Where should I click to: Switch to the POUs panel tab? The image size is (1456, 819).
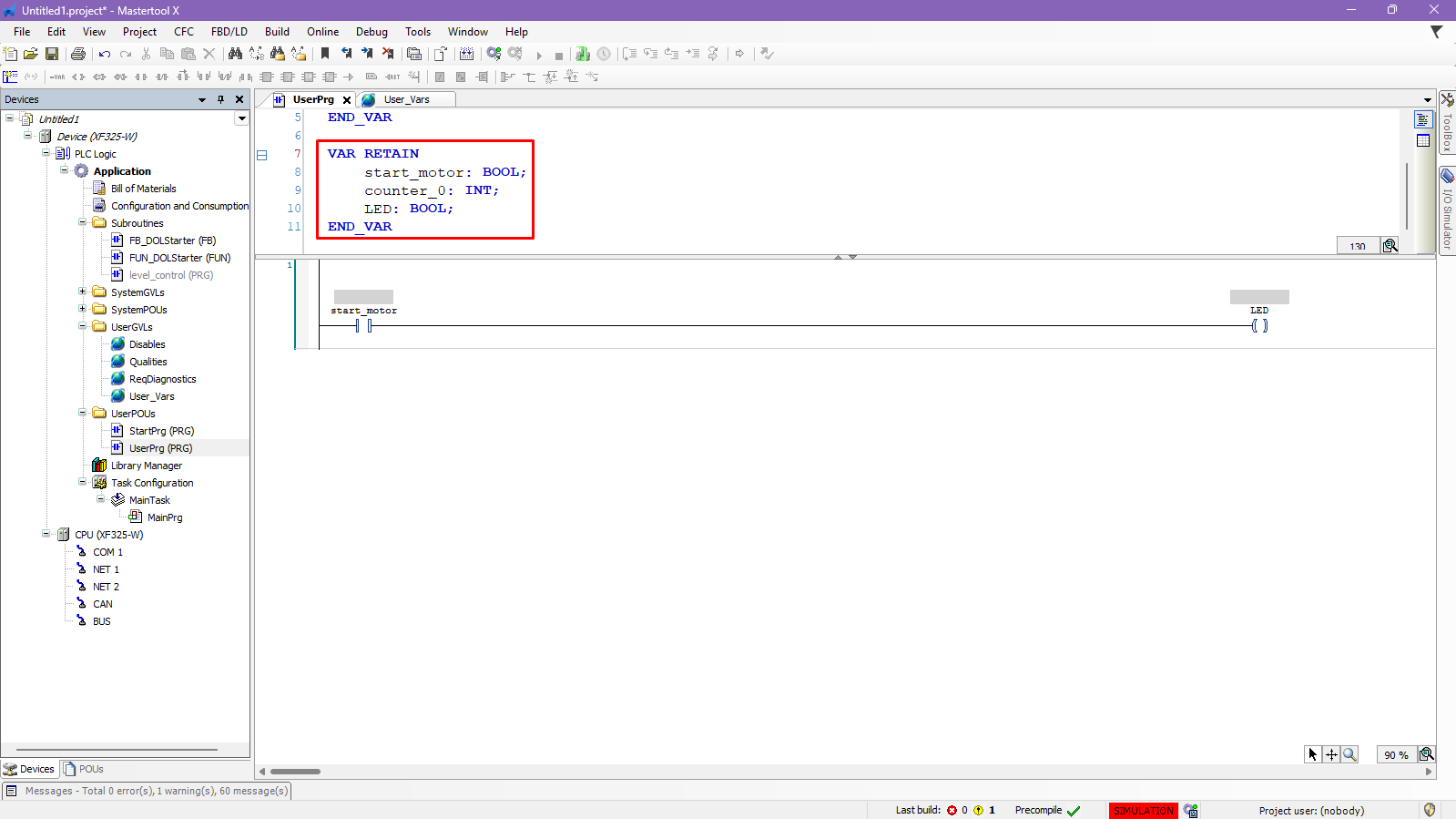(84, 769)
